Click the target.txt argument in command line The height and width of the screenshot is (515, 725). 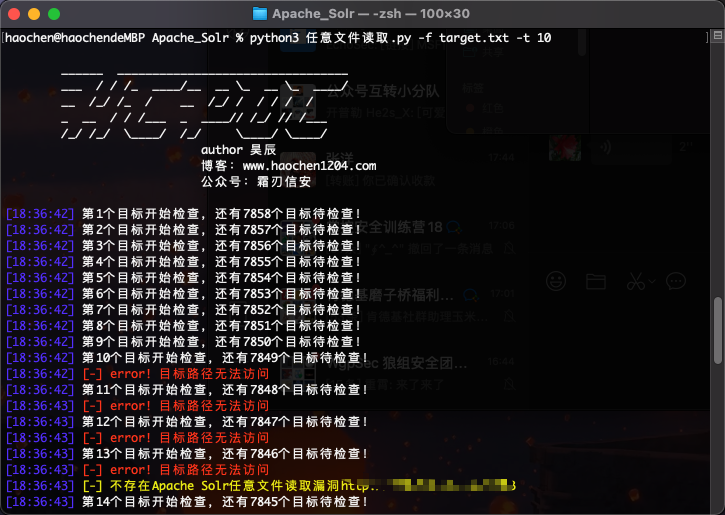click(x=474, y=38)
